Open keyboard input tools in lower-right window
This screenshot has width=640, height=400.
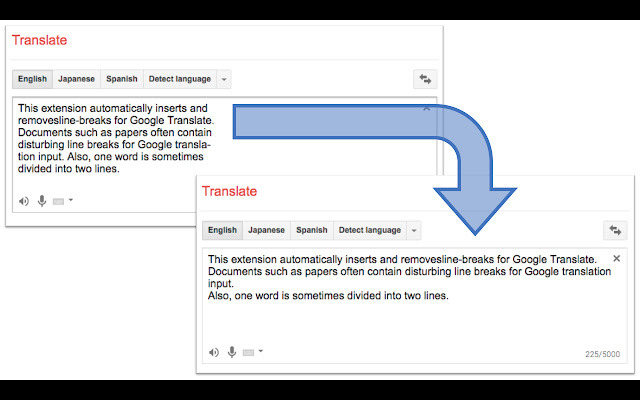tap(248, 352)
